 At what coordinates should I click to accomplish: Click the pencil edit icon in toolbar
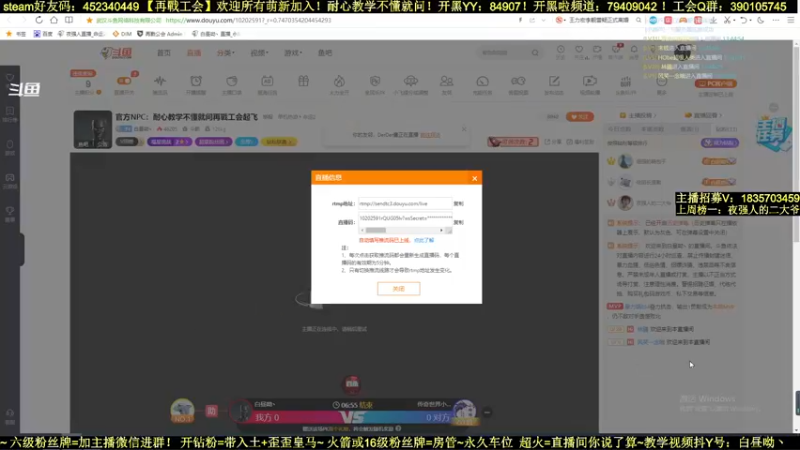coord(554,81)
